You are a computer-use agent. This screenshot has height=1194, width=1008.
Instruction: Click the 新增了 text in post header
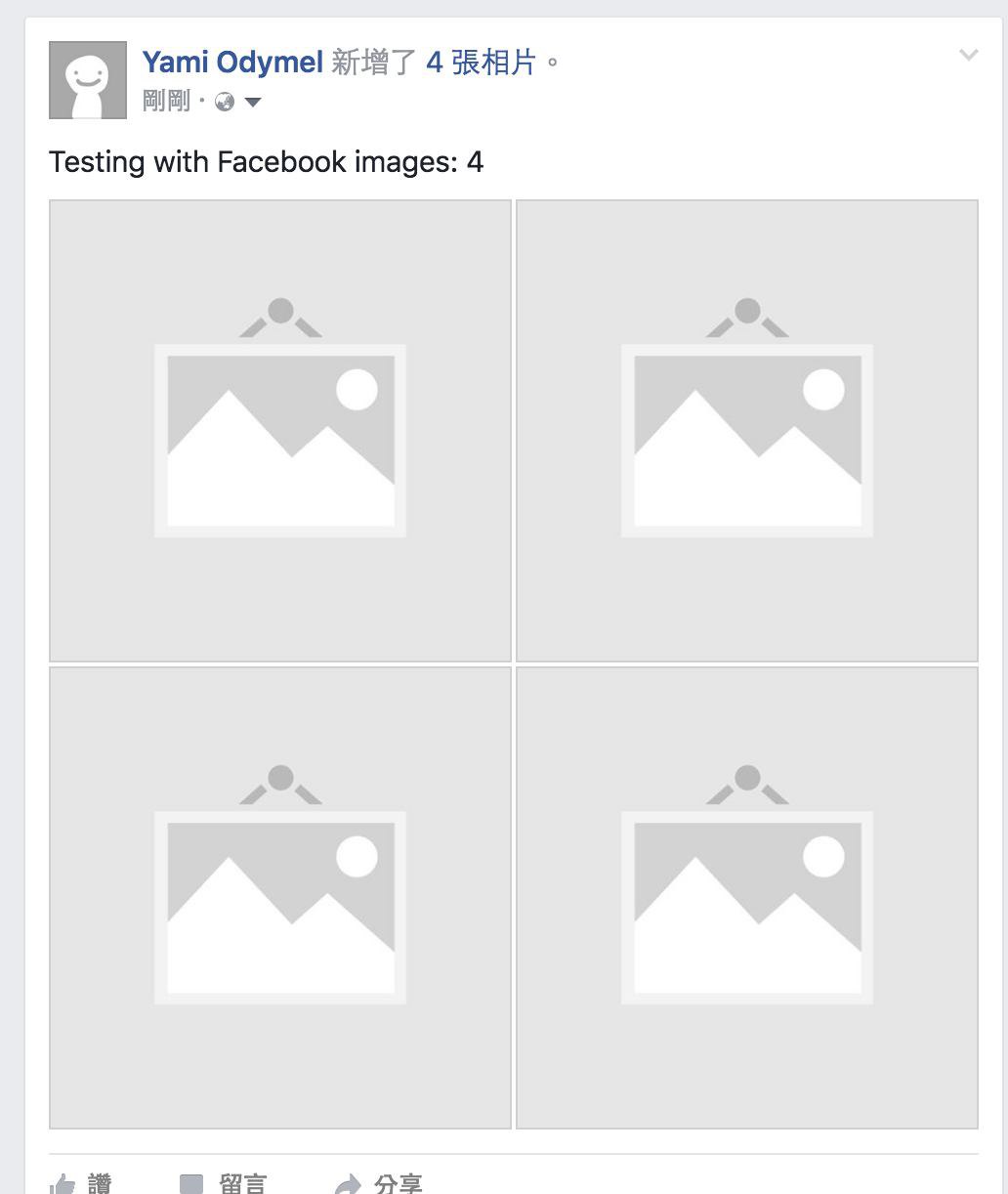tap(375, 63)
